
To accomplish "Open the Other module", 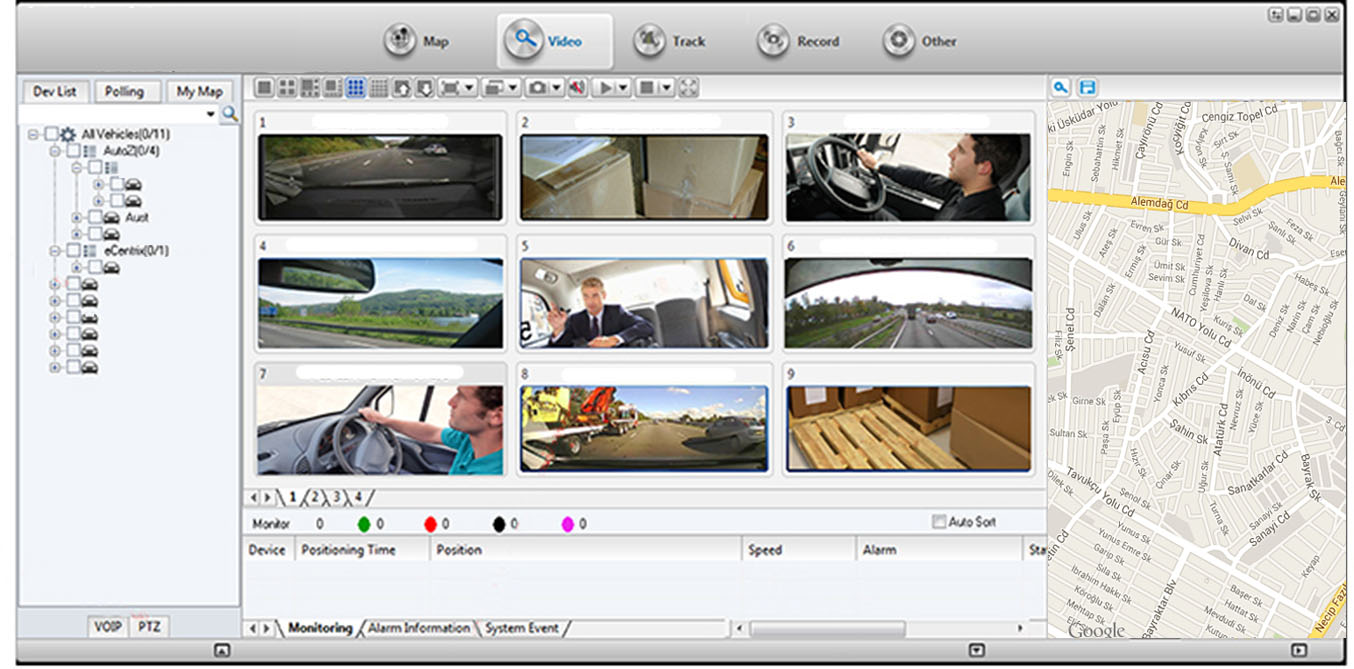I will pyautogui.click(x=920, y=41).
